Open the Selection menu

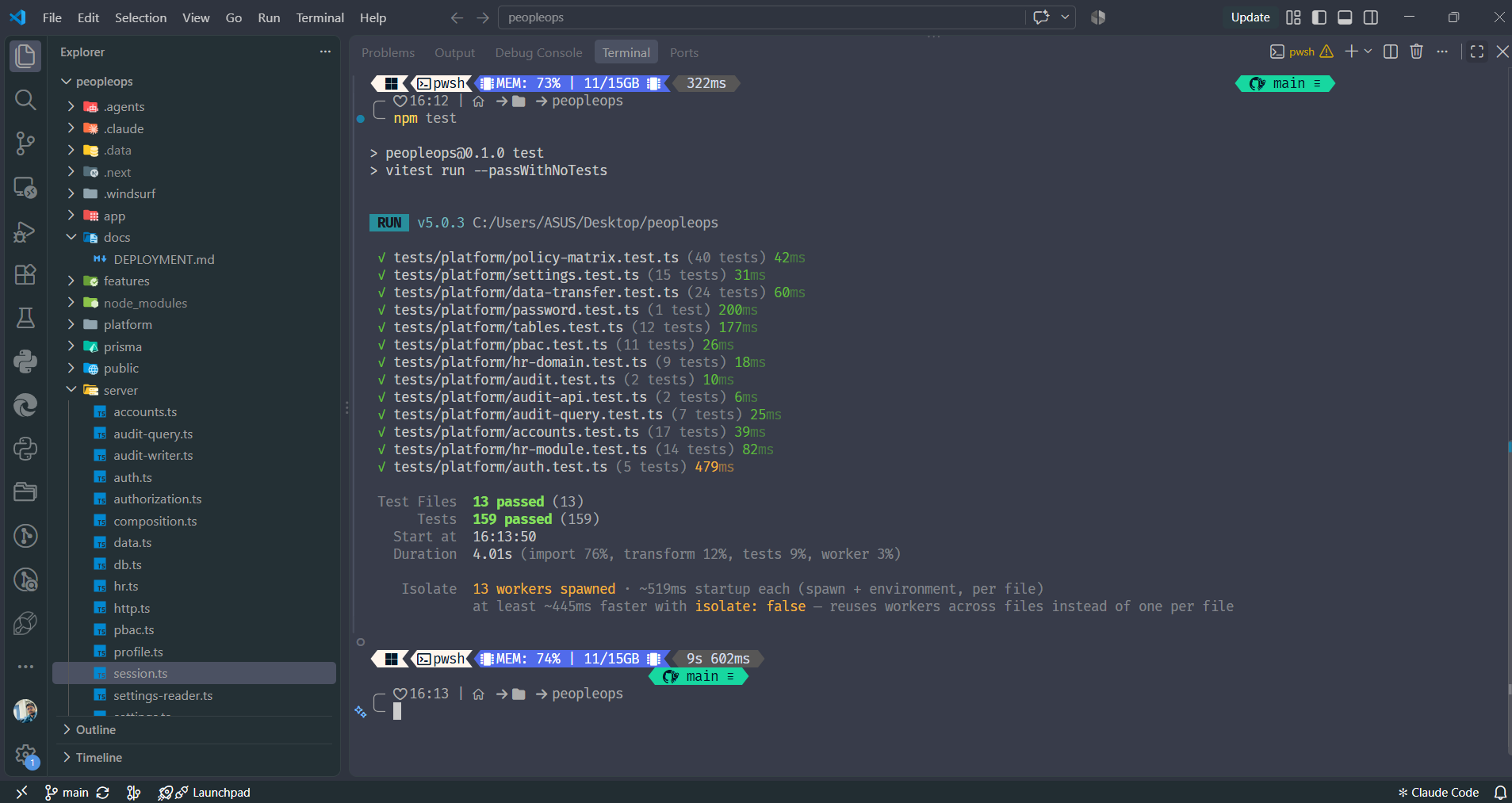tap(140, 17)
